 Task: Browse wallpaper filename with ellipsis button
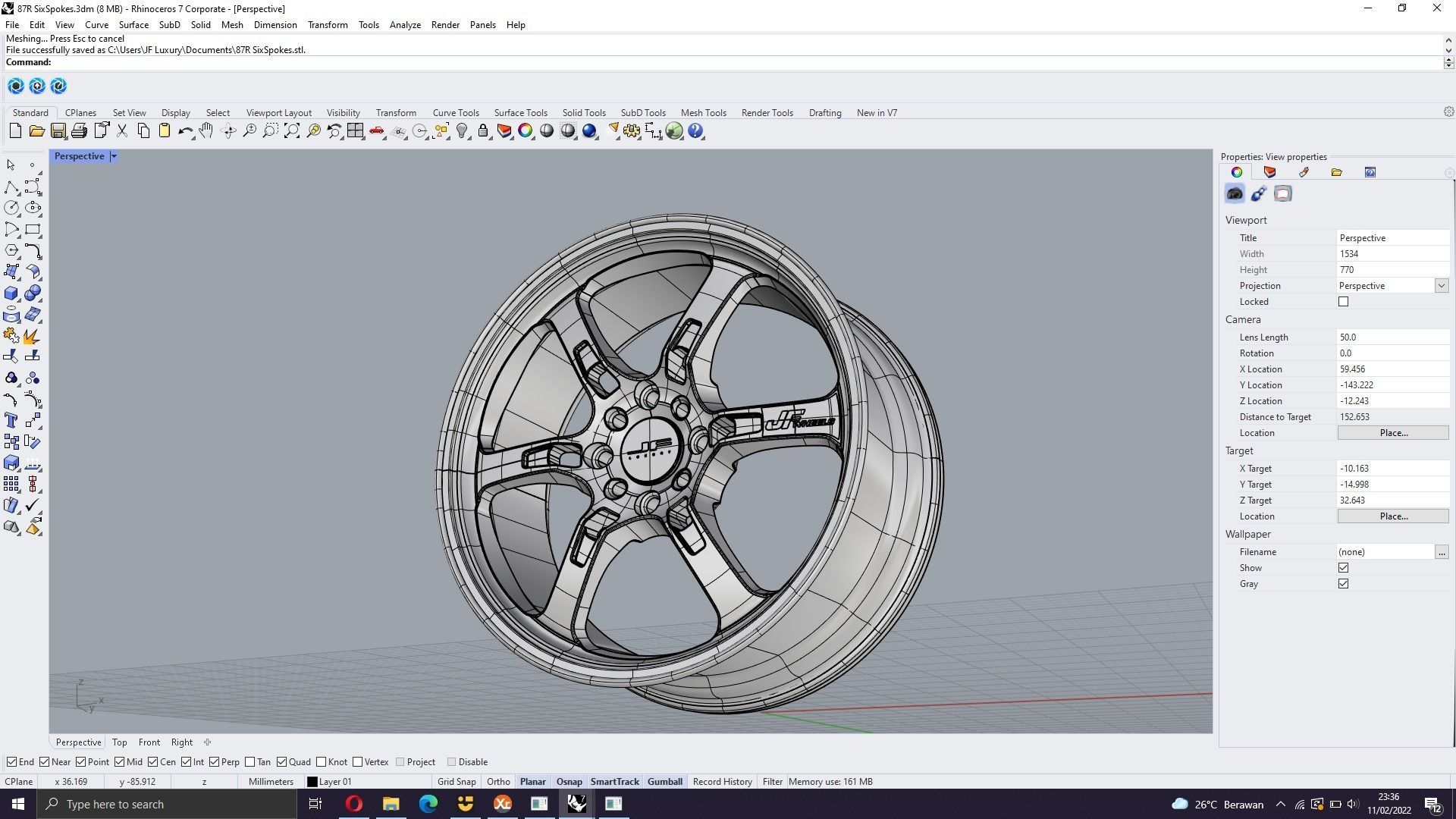click(1441, 552)
